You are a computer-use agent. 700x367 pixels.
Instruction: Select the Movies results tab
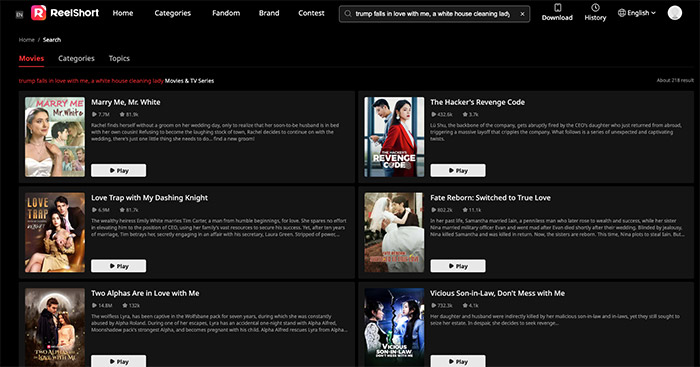click(x=31, y=58)
